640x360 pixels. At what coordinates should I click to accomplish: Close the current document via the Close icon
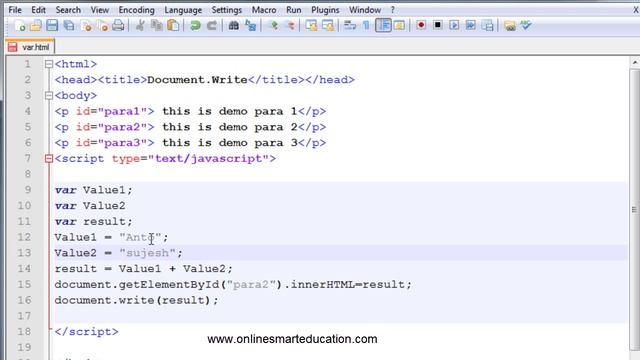coord(86,26)
